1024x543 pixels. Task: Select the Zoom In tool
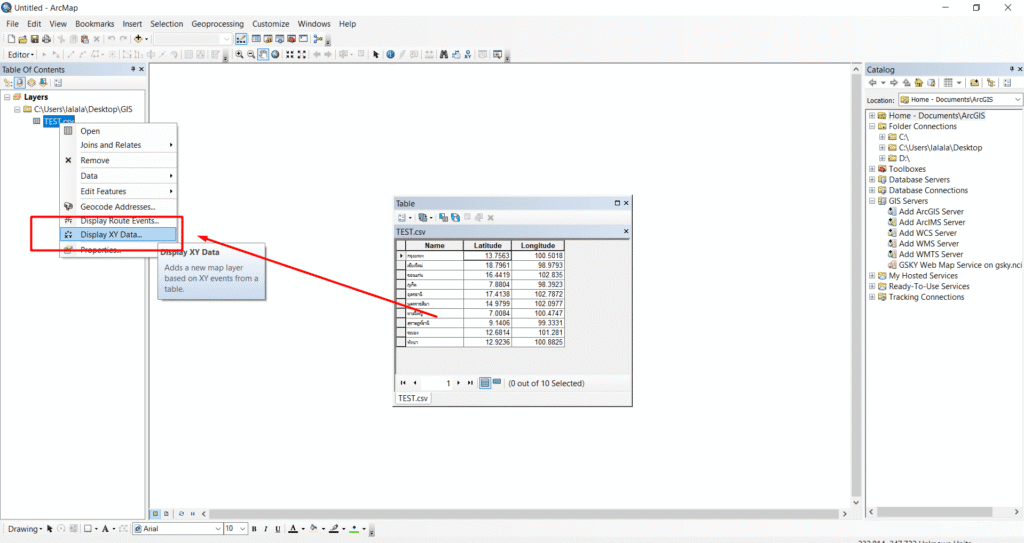click(x=240, y=54)
